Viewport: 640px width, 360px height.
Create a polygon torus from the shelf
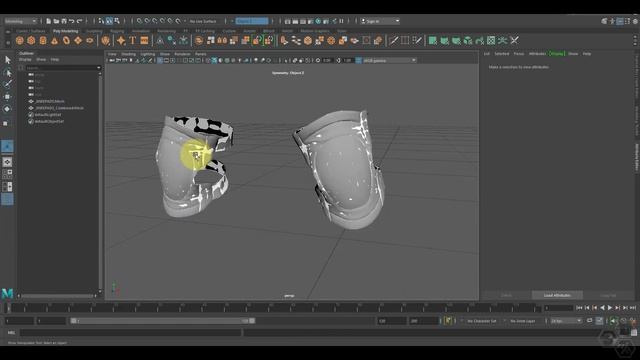[66, 40]
